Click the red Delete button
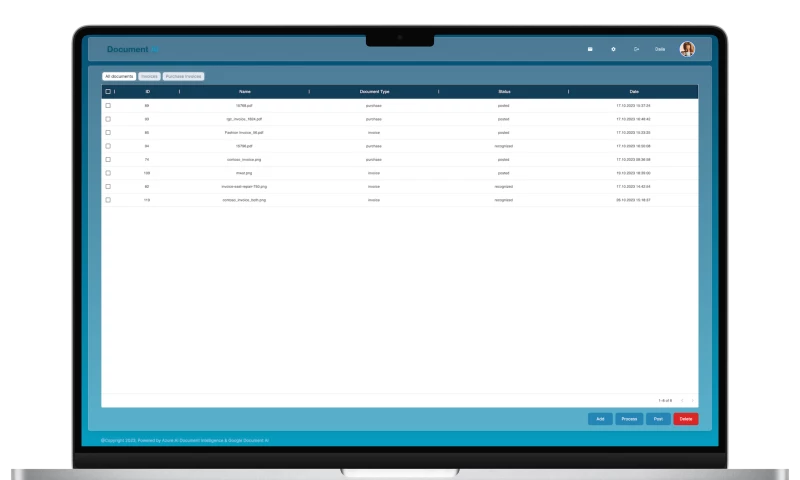 coord(686,419)
